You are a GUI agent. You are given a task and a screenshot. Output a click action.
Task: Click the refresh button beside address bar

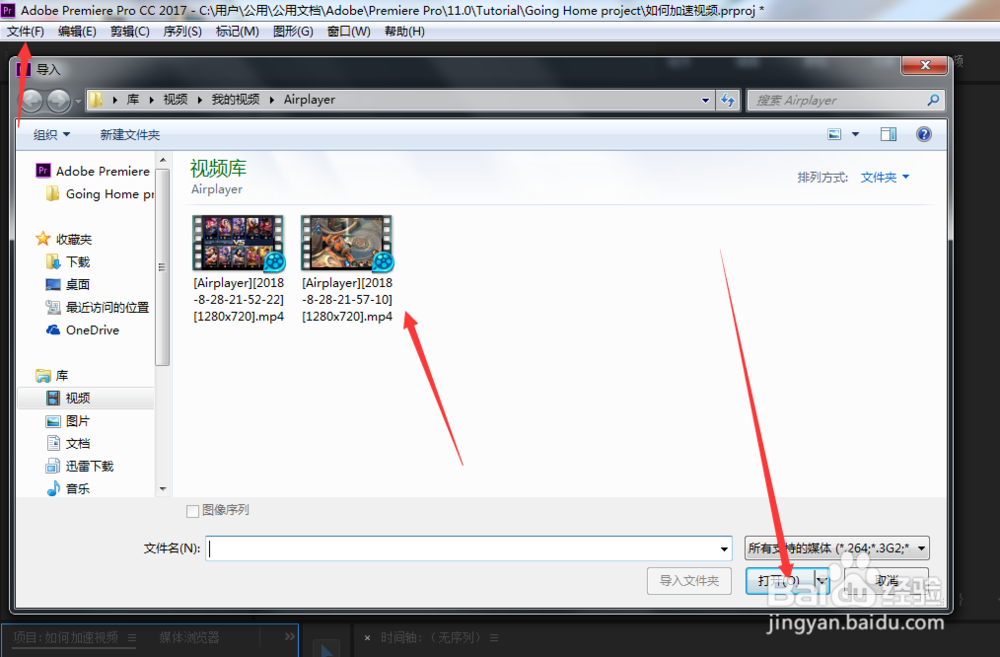pyautogui.click(x=728, y=100)
